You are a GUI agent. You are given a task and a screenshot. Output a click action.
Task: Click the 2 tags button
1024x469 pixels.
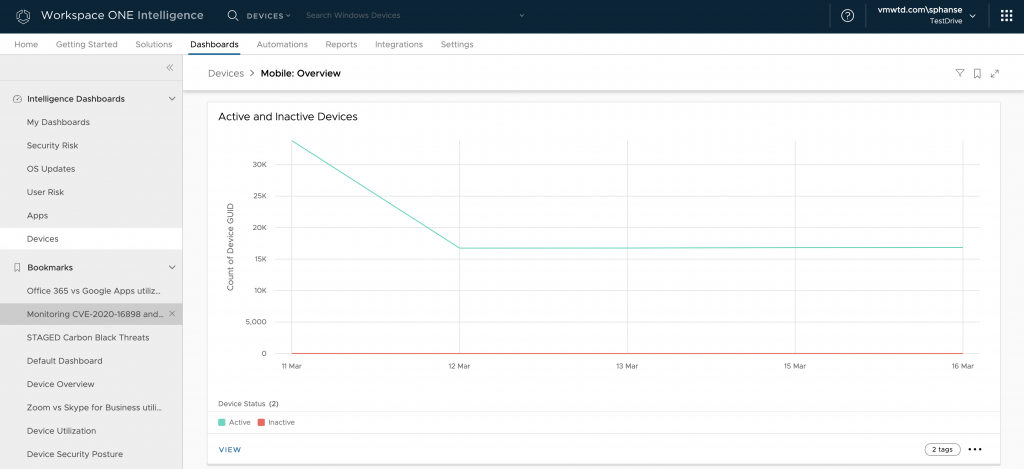click(x=940, y=450)
